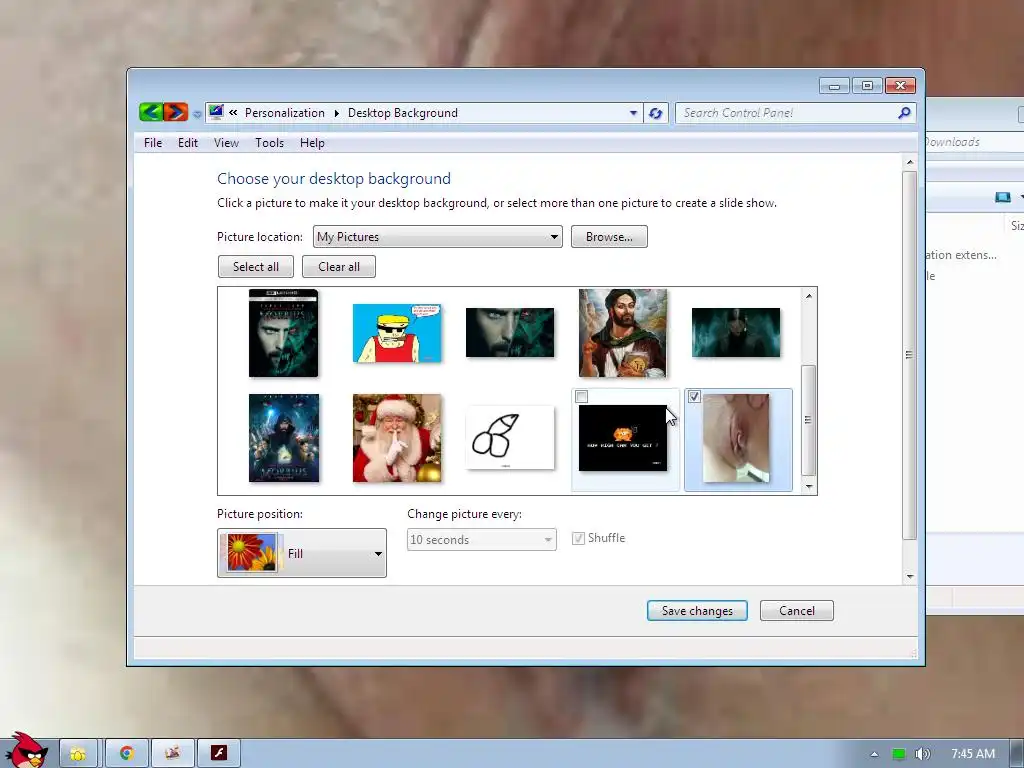The width and height of the screenshot is (1024, 768).
Task: Click the view icon in background window
Action: coord(1003,197)
